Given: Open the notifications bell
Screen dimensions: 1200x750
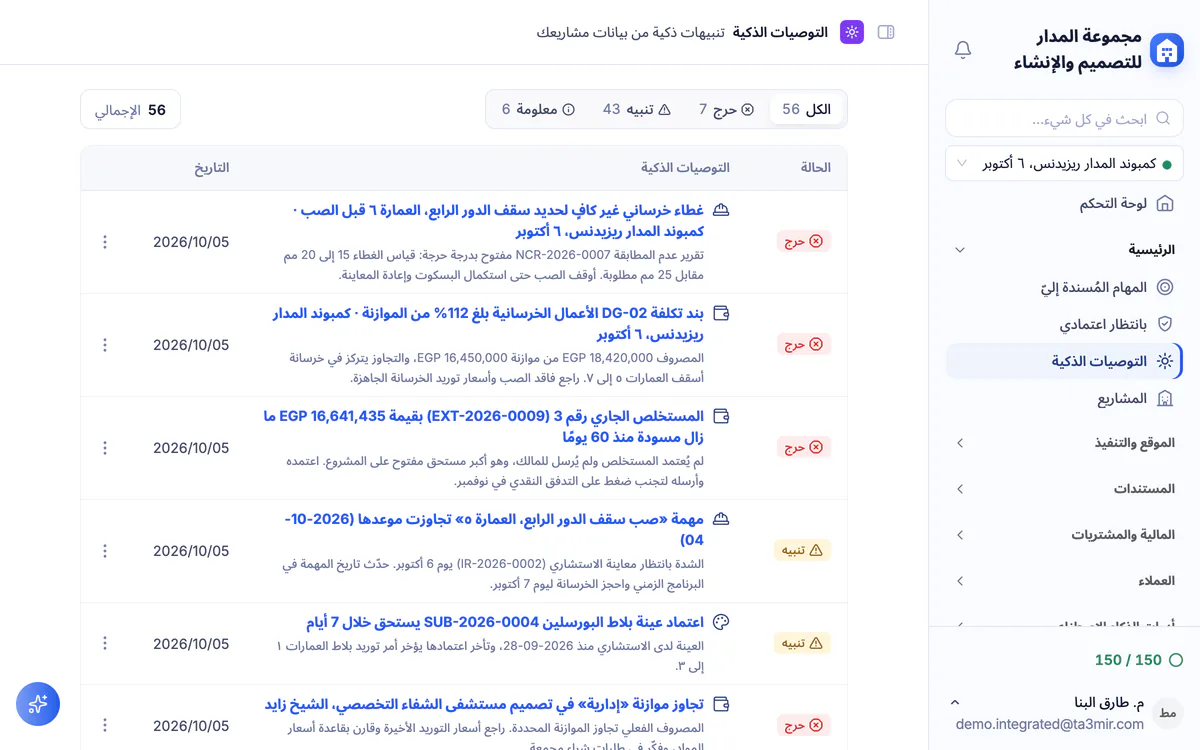Looking at the screenshot, I should tap(963, 50).
